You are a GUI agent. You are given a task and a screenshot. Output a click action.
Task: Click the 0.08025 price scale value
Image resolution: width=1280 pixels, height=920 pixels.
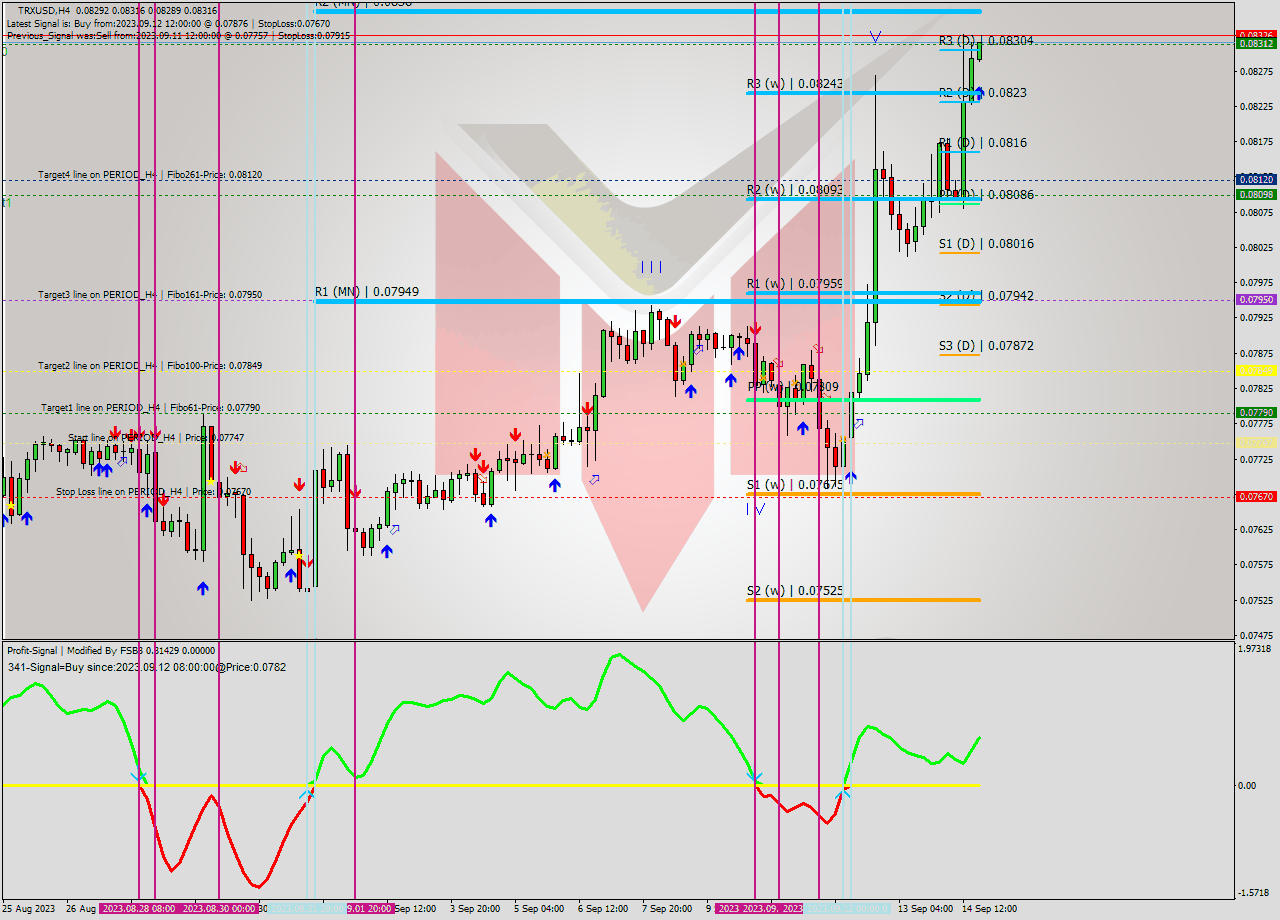pos(1256,247)
